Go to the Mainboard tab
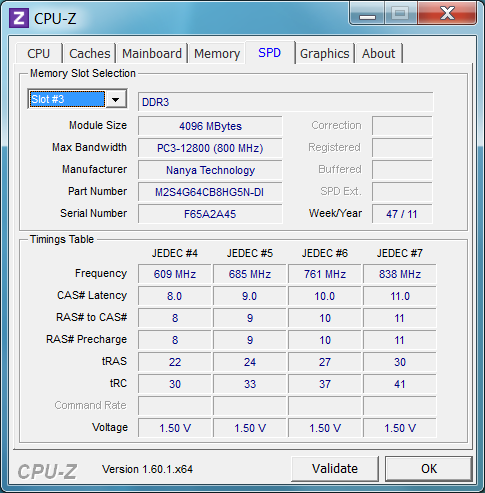The height and width of the screenshot is (493, 485). coord(152,53)
